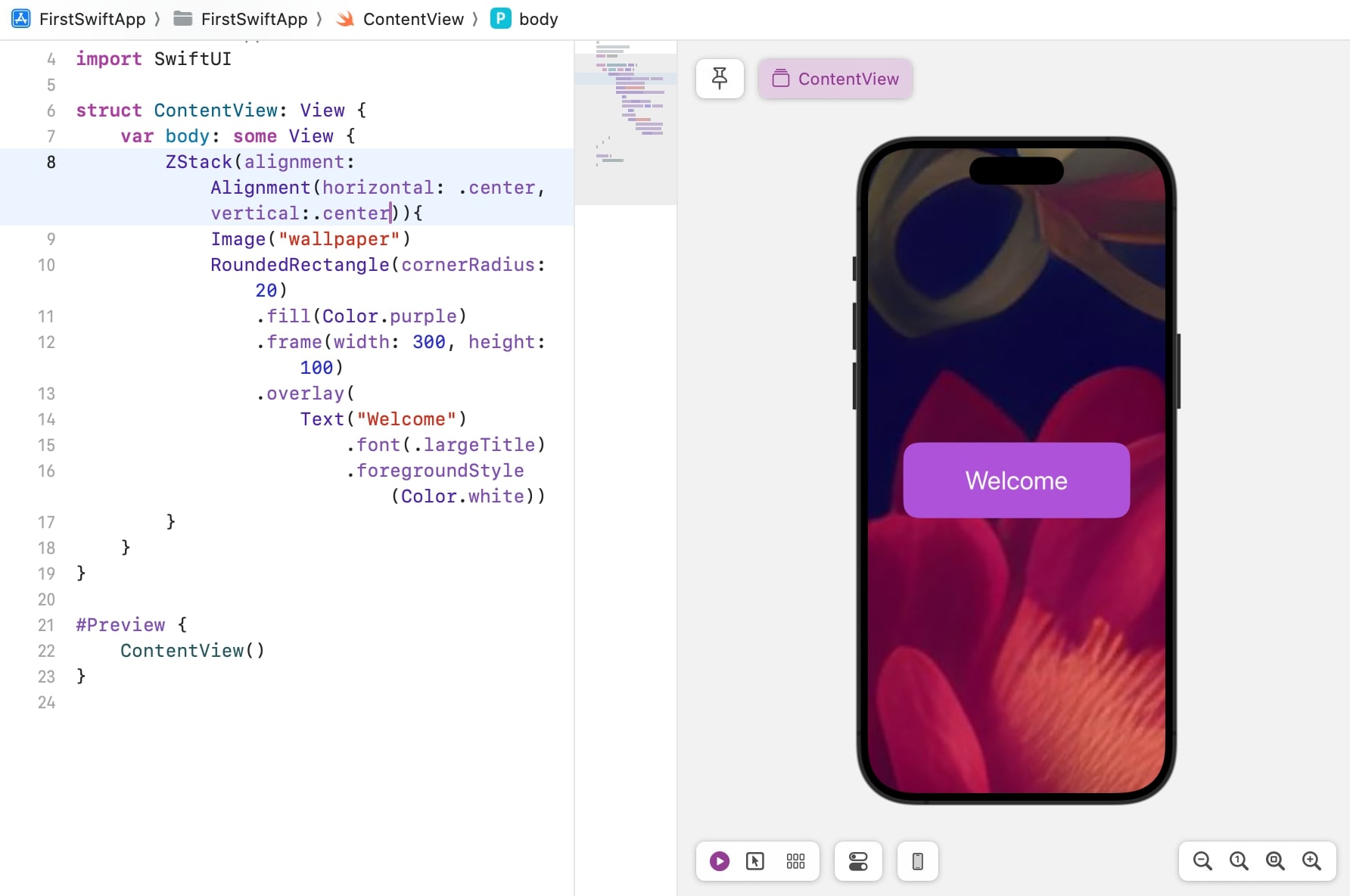1350x896 pixels.
Task: Click the "wallpaper" string literal
Action: pyautogui.click(x=339, y=239)
